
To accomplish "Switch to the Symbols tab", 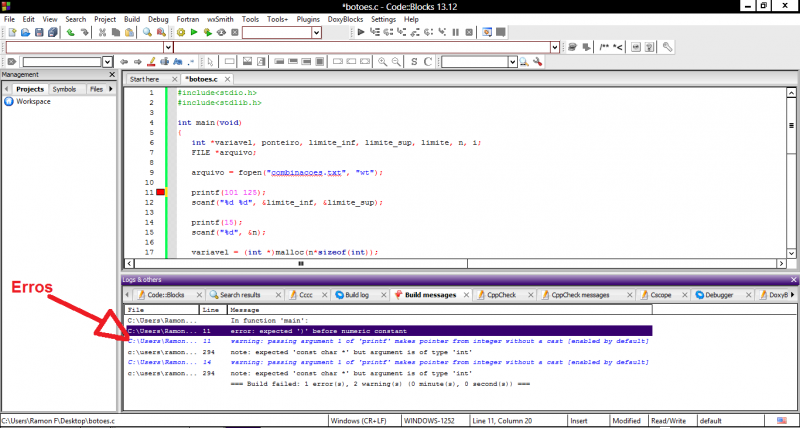I will [x=64, y=89].
